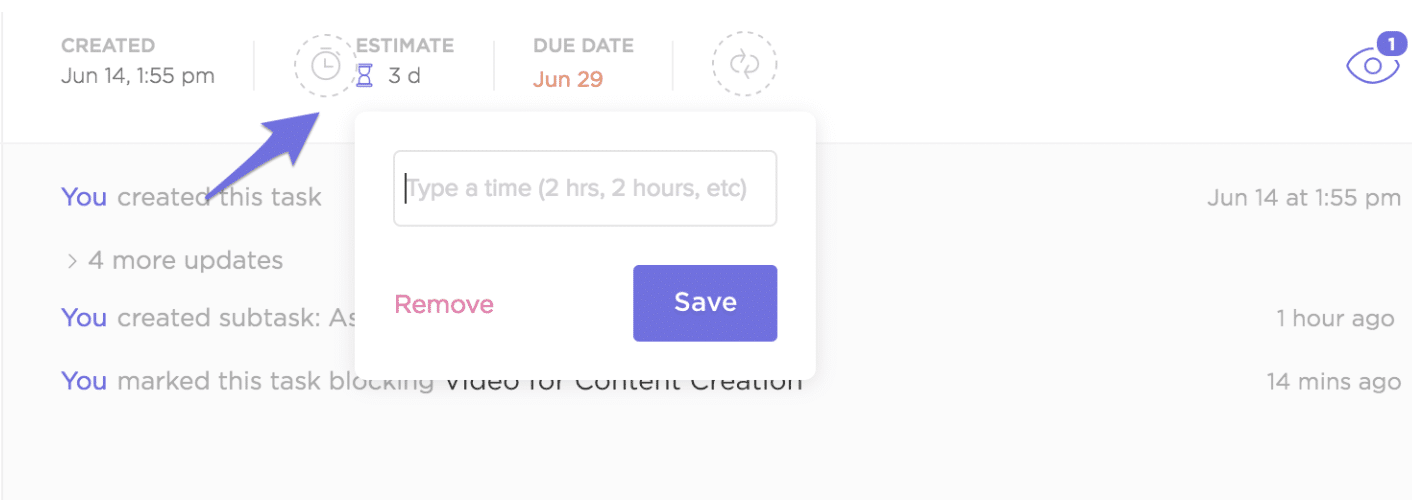Viewport: 1412px width, 500px height.
Task: Remove the current time estimate
Action: point(444,304)
